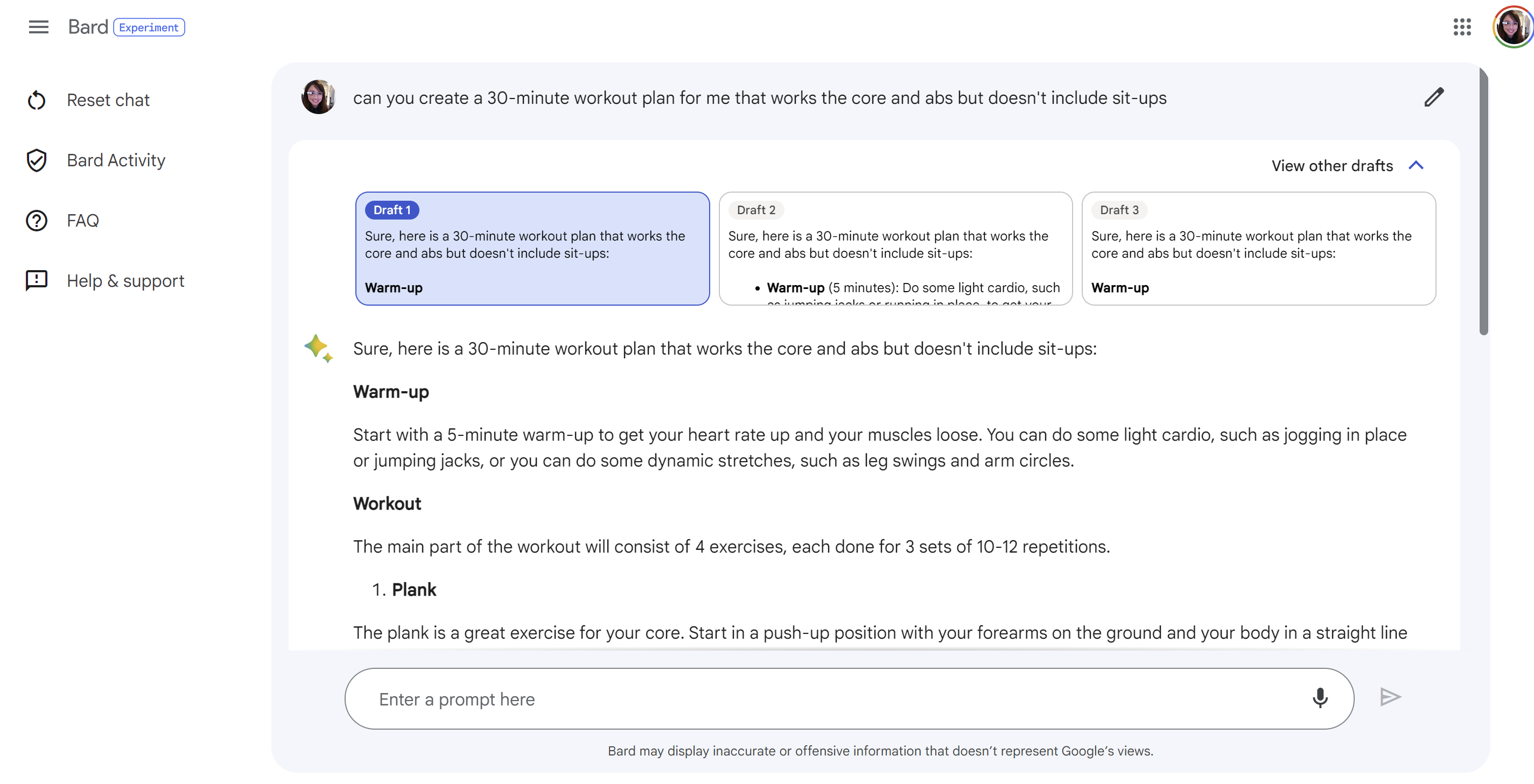1534x784 pixels.
Task: Click the Google apps grid icon
Action: 1461,27
